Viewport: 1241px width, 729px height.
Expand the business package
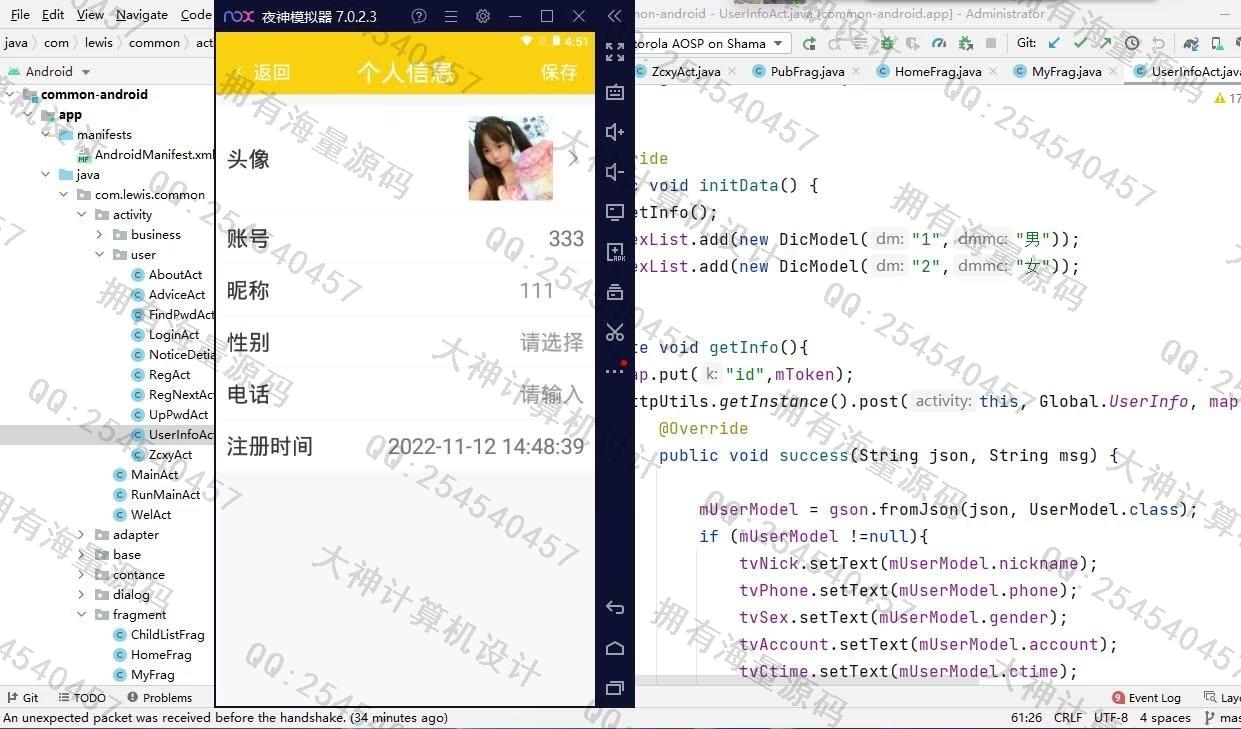pos(100,234)
